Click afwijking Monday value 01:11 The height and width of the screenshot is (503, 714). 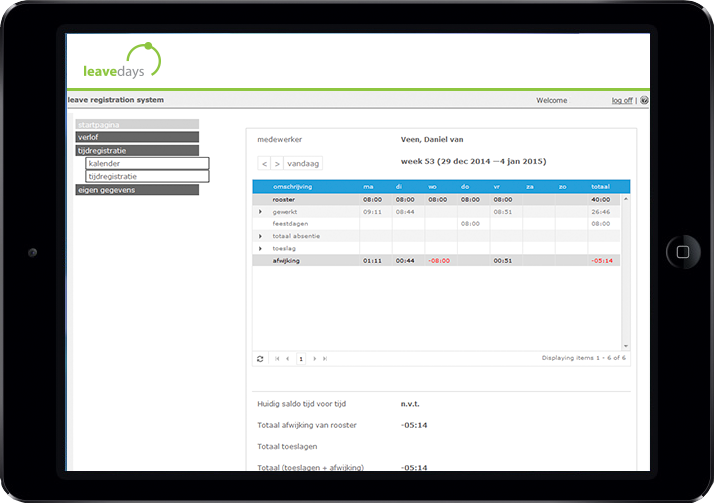click(x=372, y=261)
